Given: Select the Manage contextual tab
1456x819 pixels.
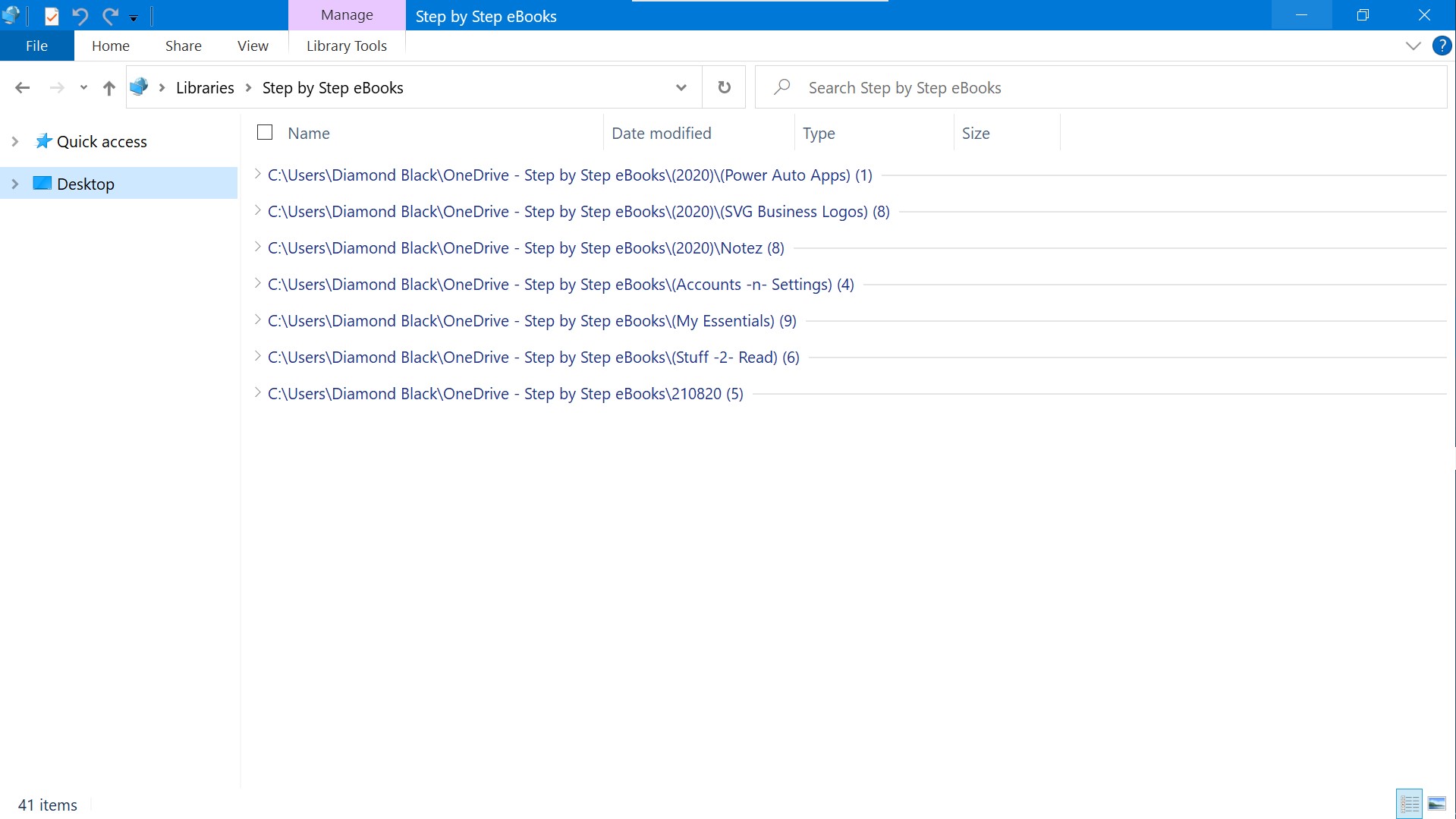Looking at the screenshot, I should click(347, 15).
